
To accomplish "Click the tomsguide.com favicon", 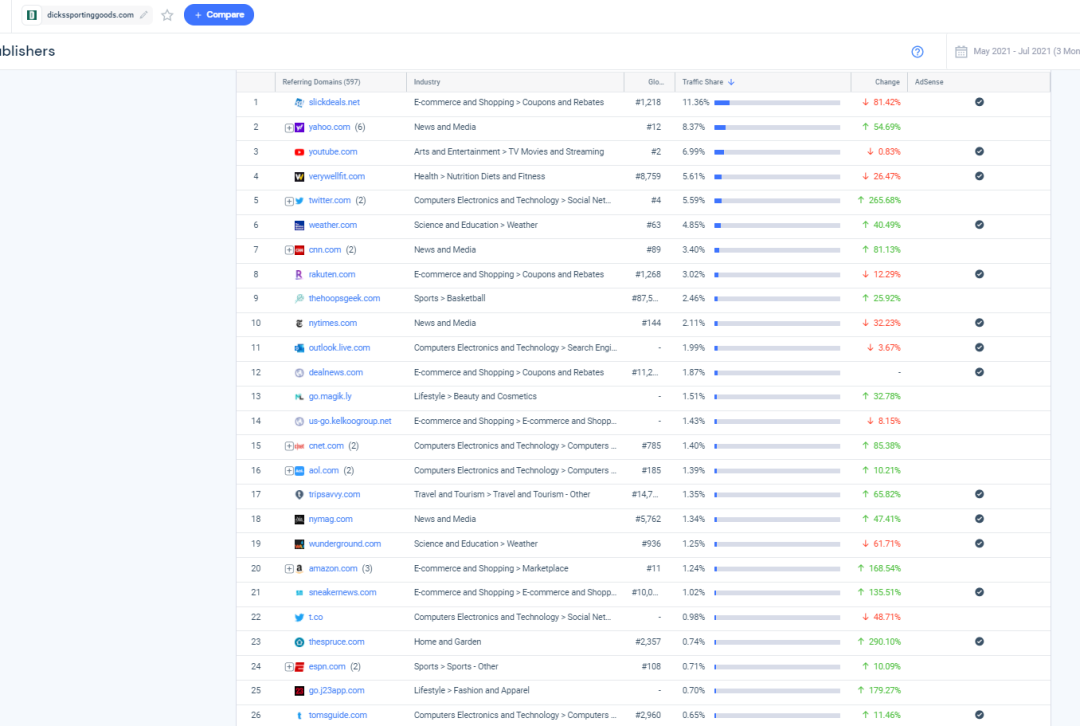I will tap(299, 716).
